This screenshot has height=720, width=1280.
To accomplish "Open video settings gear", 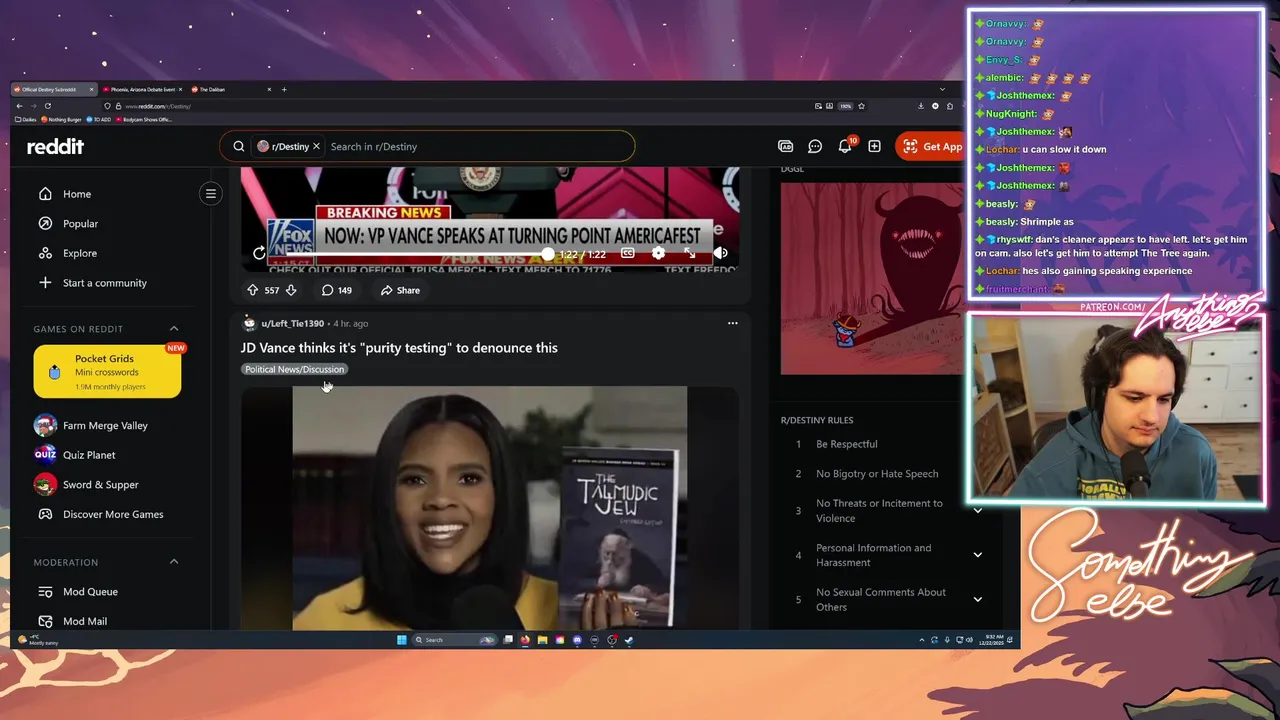I will [x=658, y=254].
